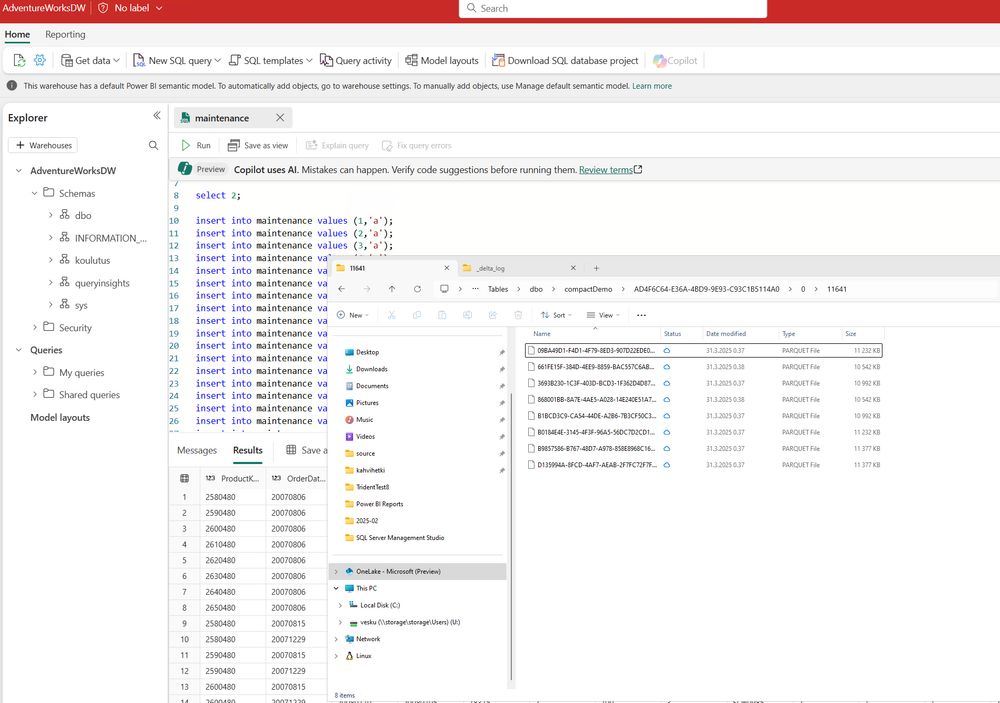
Task: Expand the sys schema
Action: pos(50,305)
